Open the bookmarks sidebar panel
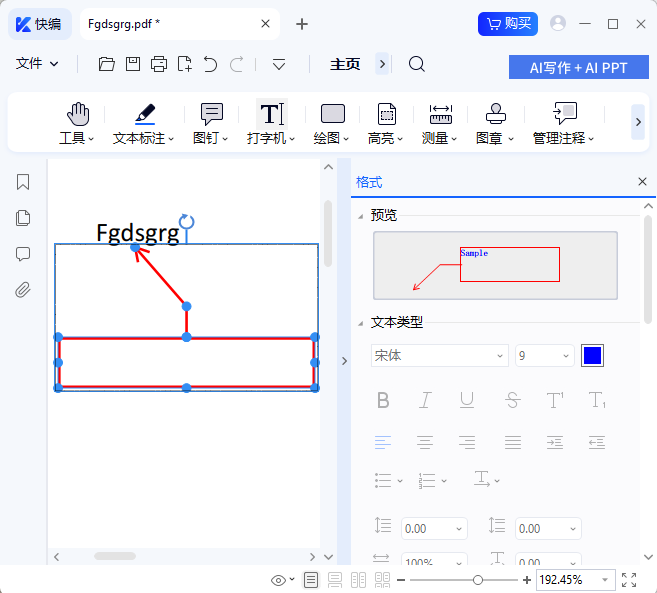 [23, 182]
